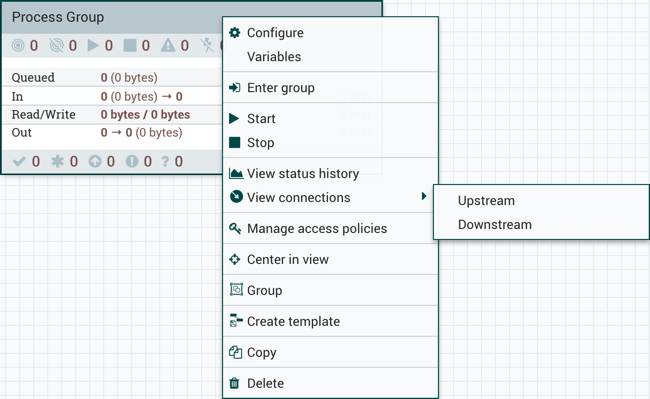Click the Delete trash can icon
The width and height of the screenshot is (650, 399).
tap(234, 383)
